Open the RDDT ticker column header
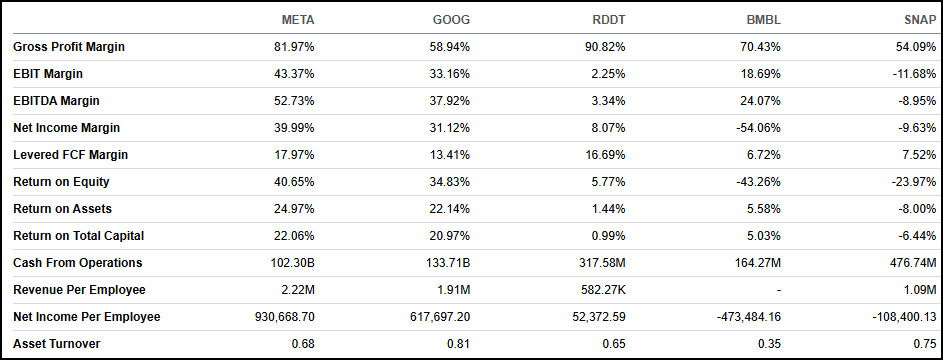 [609, 20]
